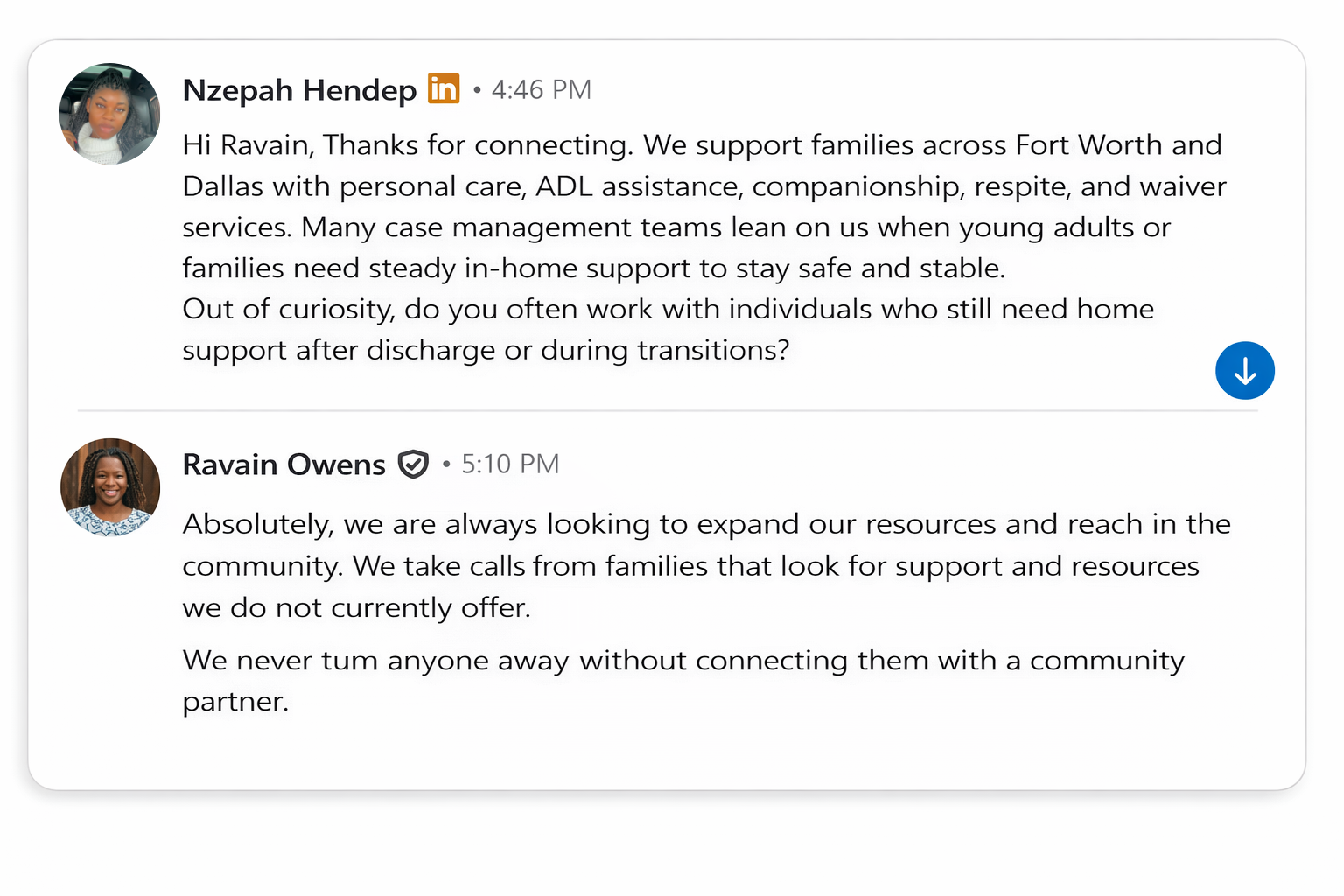The image size is (1344, 896).
Task: Click the 5:10 PM message timestamp
Action: pyautogui.click(x=510, y=464)
